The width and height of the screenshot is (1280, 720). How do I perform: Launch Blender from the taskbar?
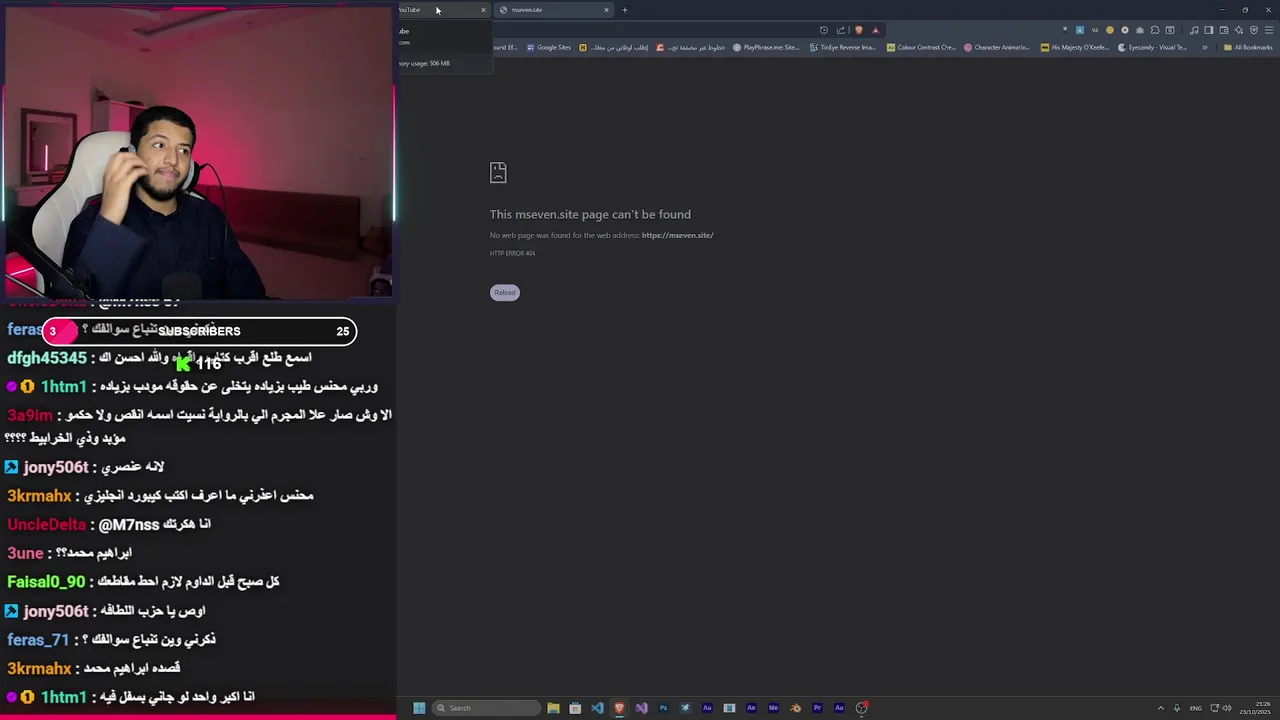click(x=795, y=708)
